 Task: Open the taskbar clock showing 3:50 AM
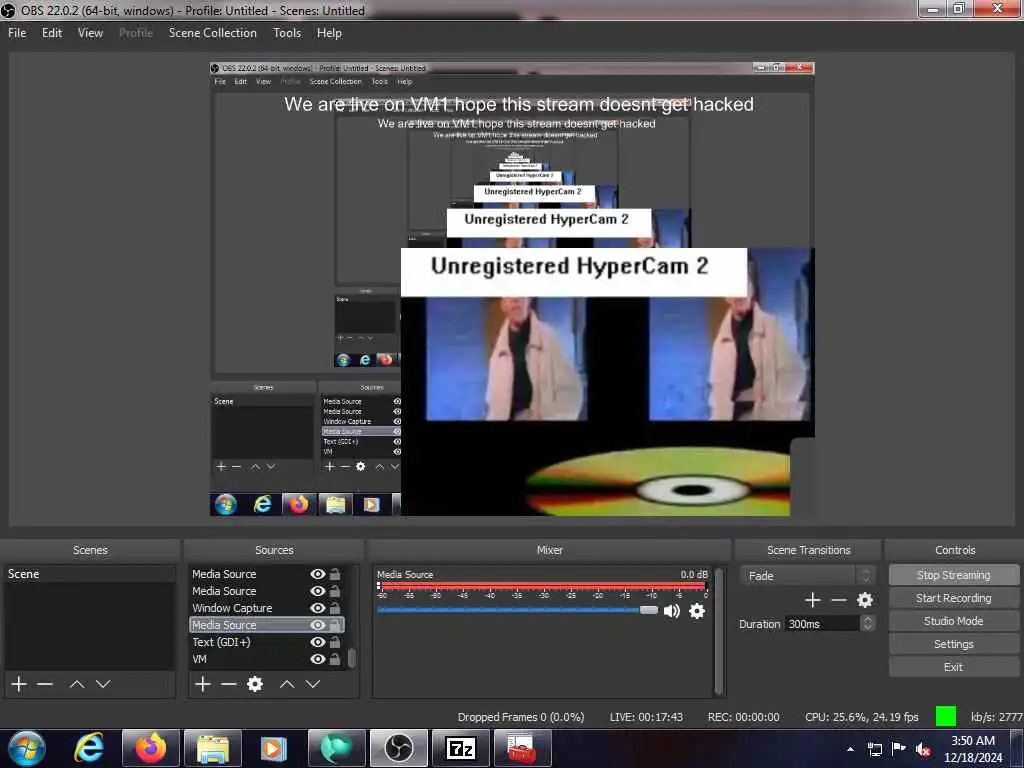coord(973,749)
